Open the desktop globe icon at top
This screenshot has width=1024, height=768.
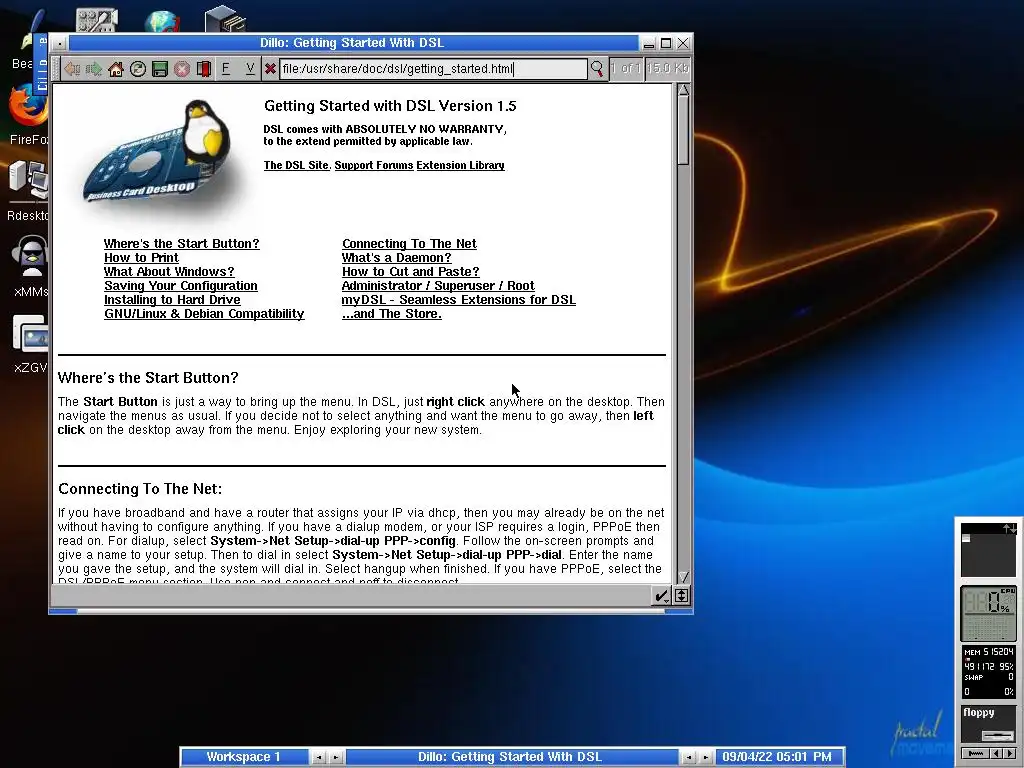(162, 21)
